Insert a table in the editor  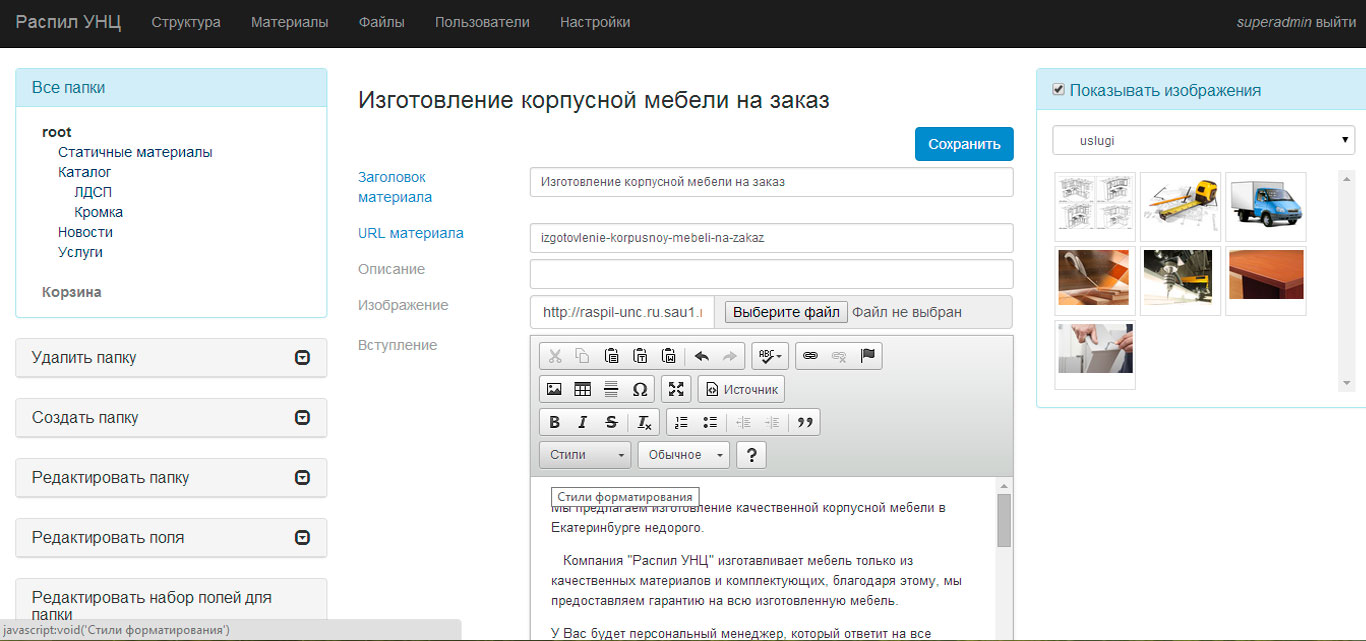coord(582,389)
